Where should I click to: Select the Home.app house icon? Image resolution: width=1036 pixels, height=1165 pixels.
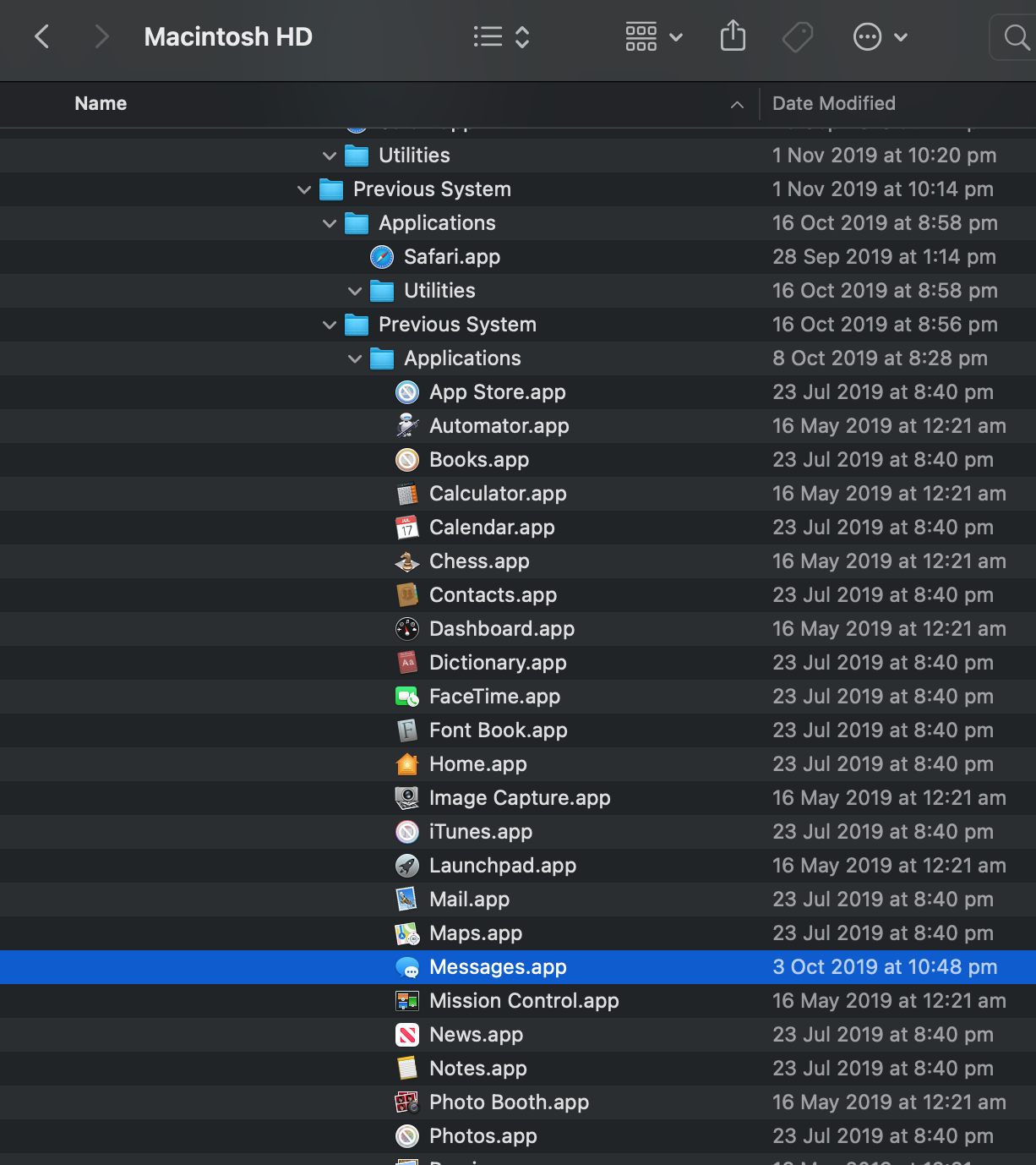click(x=407, y=764)
